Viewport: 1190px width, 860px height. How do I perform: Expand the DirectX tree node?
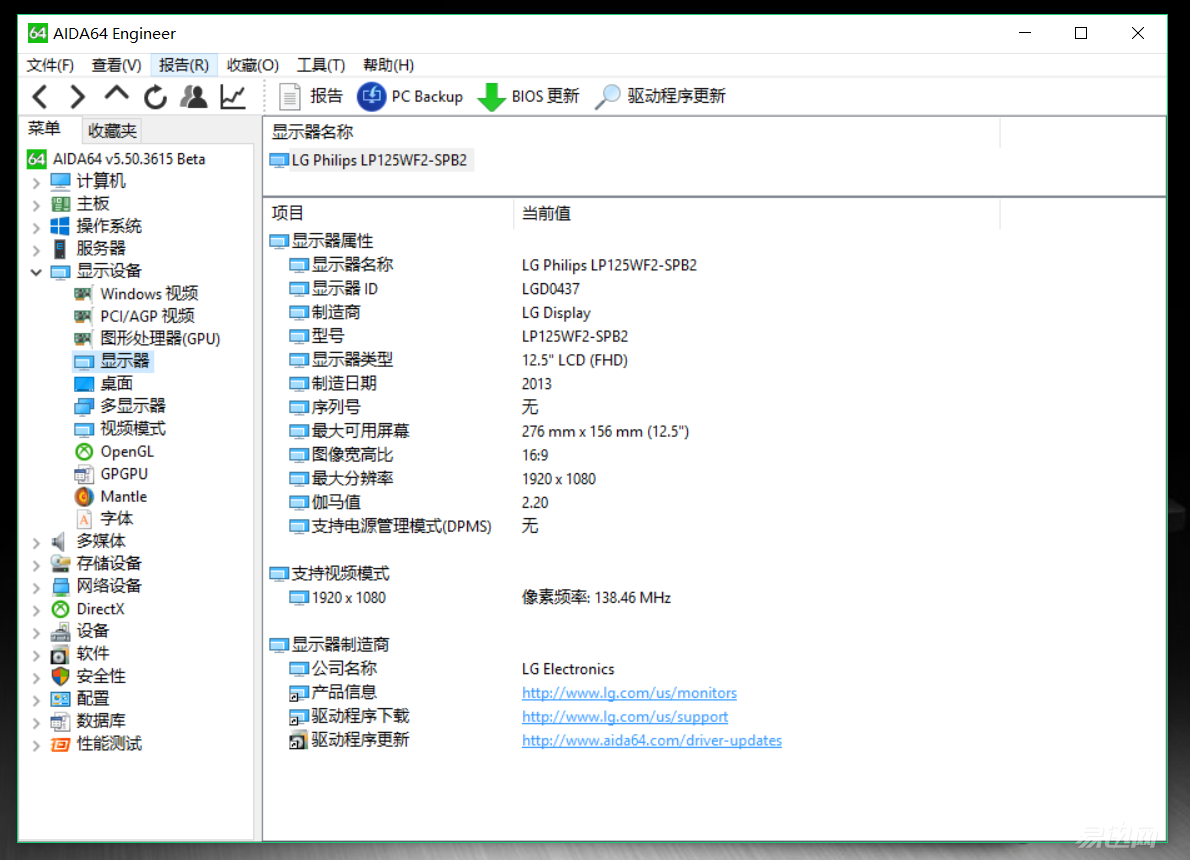36,610
